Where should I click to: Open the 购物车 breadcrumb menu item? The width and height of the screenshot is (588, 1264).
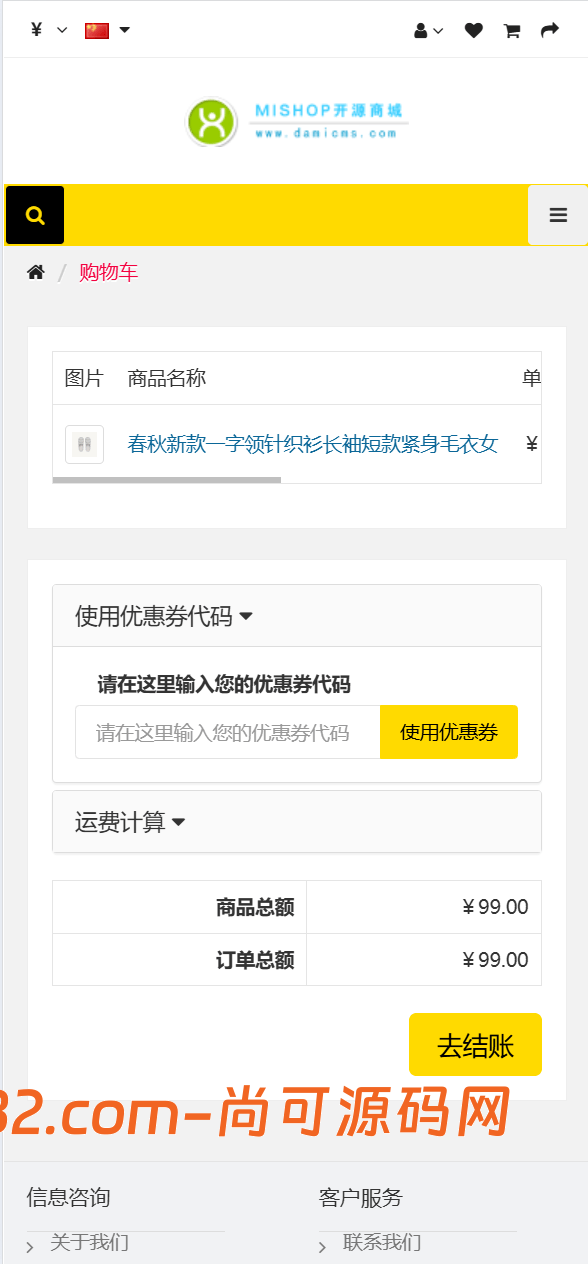coord(108,271)
